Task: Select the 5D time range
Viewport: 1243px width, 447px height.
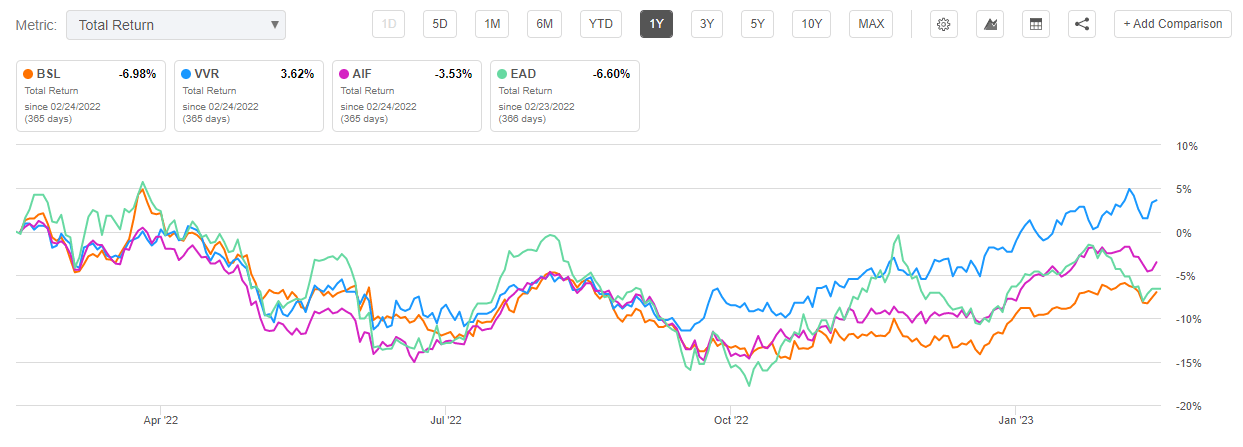Action: 439,24
